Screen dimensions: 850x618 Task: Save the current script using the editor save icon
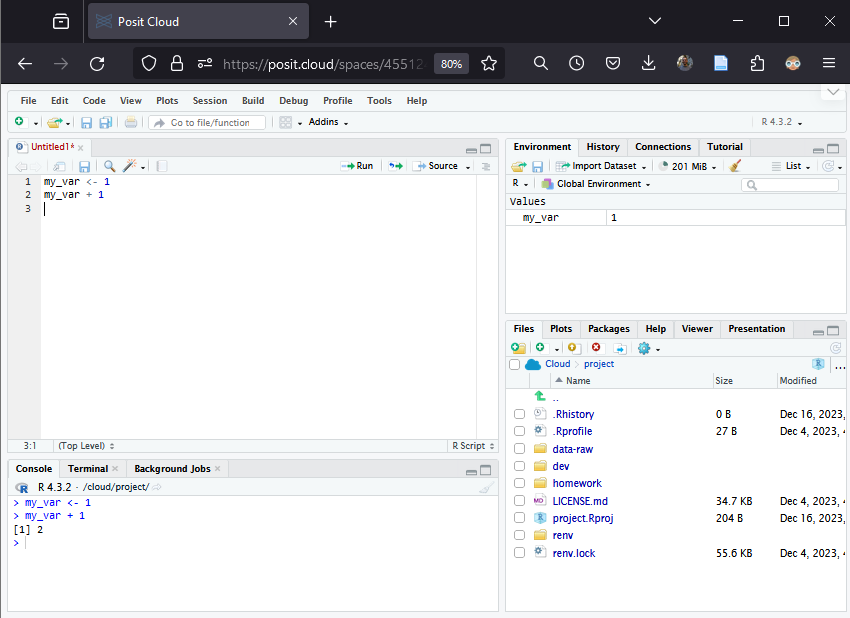point(85,166)
